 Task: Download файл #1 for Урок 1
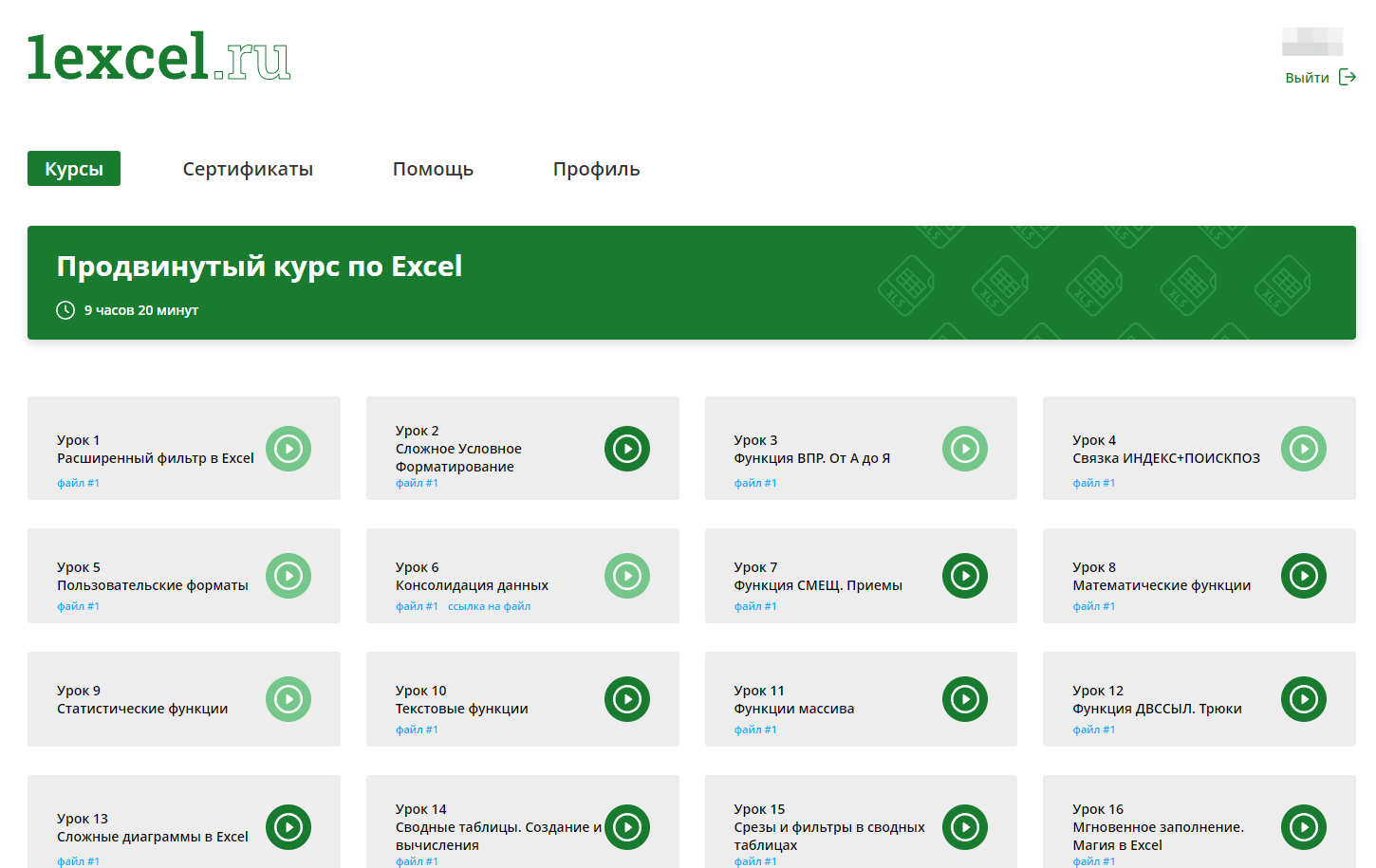pos(78,483)
